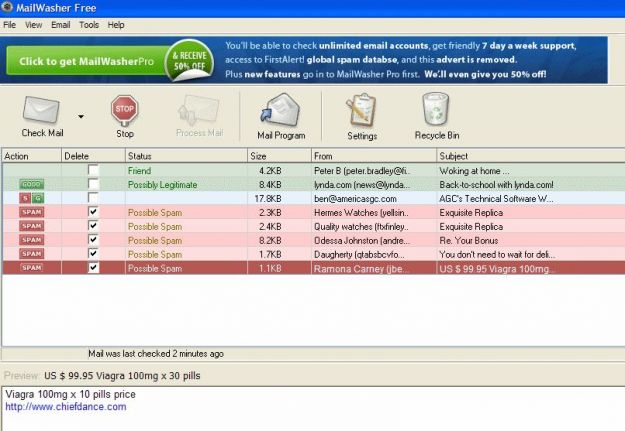
Task: Open the chiefdance.com link in preview
Action: click(x=66, y=407)
